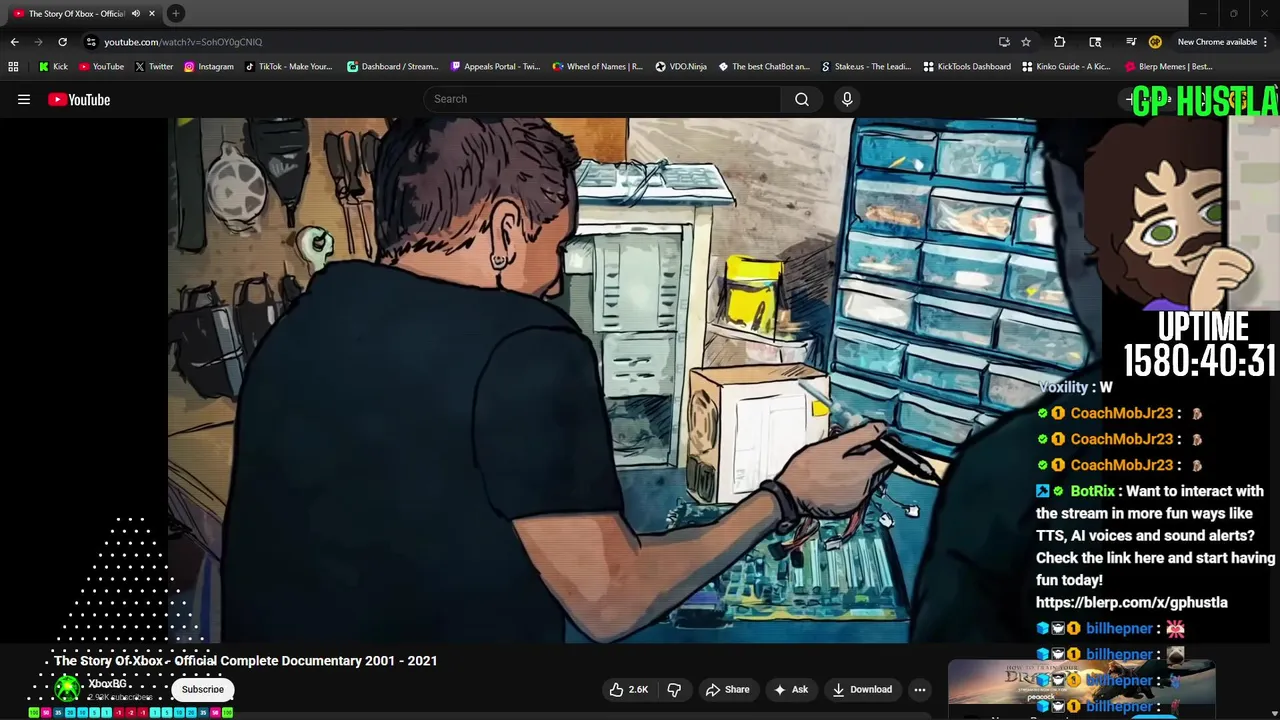The width and height of the screenshot is (1280, 720).
Task: Open a new browser tab
Action: tap(175, 13)
